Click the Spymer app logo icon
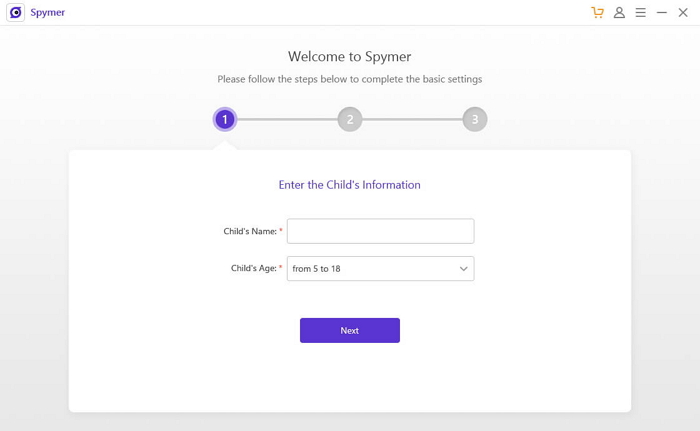Screen dimensions: 700x431 point(15,13)
